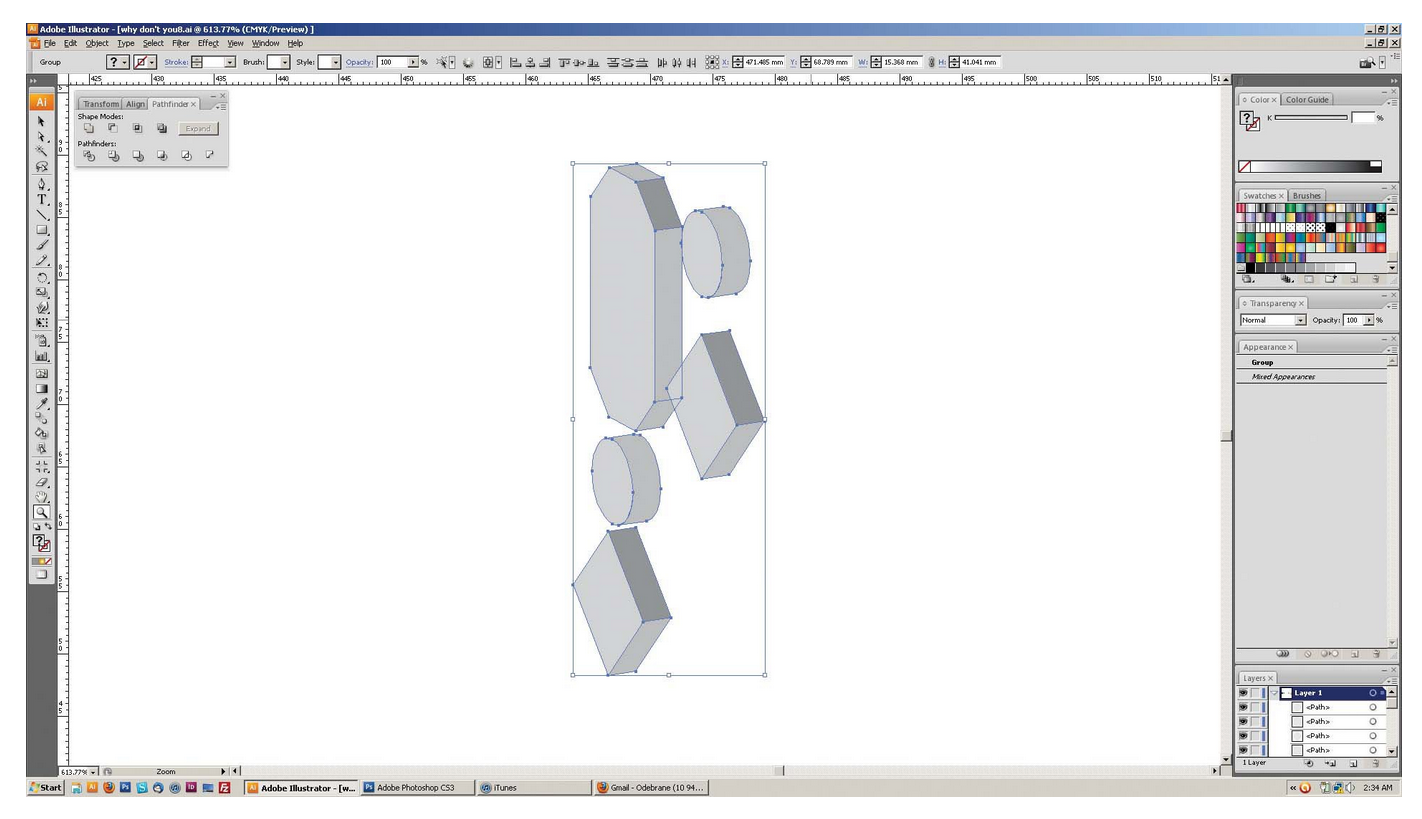Switch to the Transform tab
1422x819 pixels.
[x=100, y=104]
